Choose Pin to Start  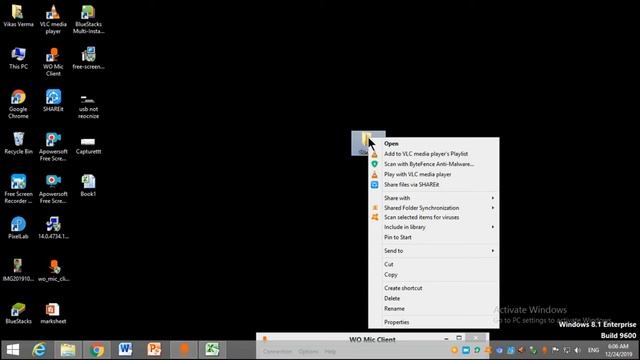click(433, 237)
